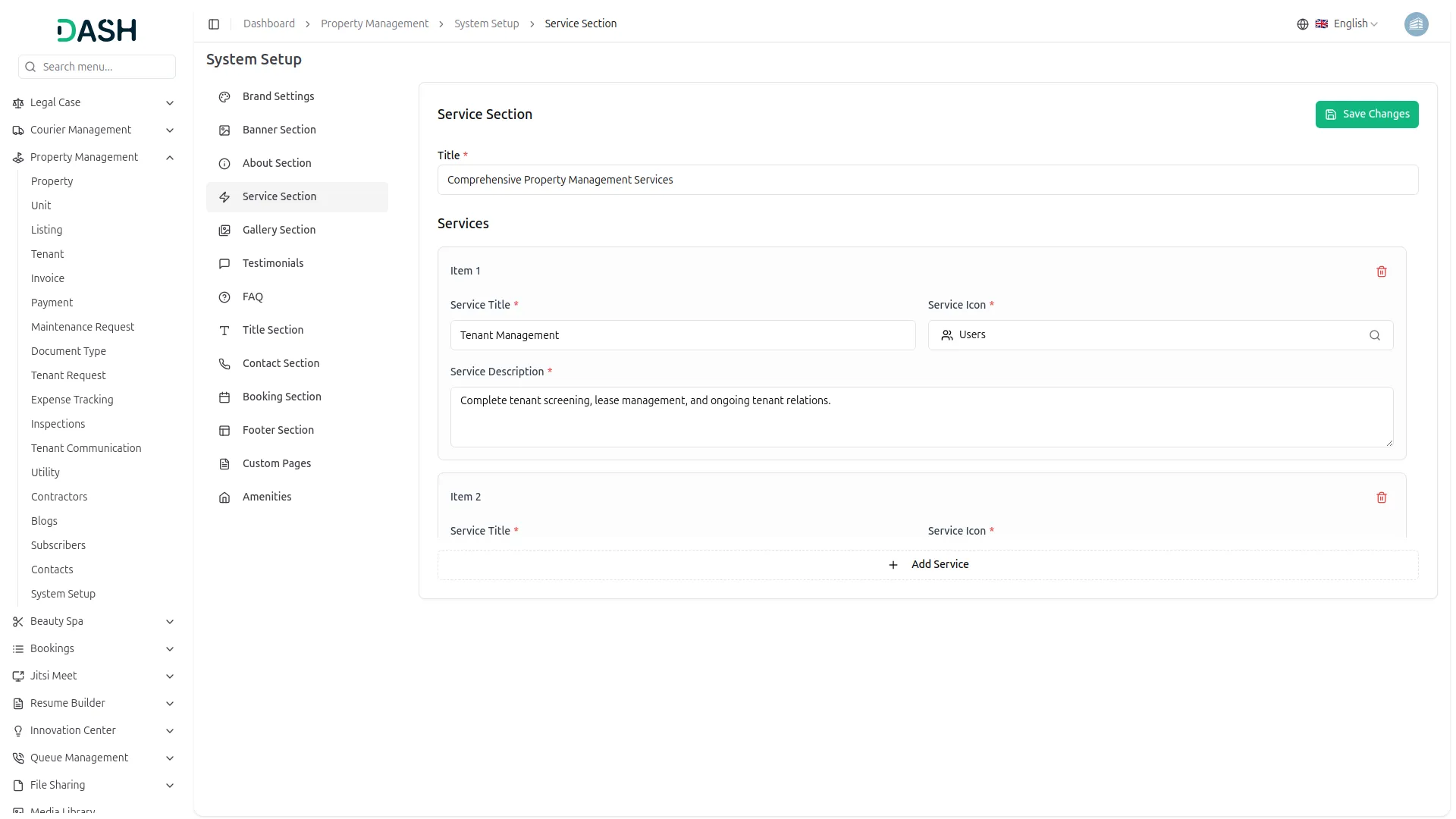This screenshot has width=1456, height=819.
Task: Navigate to Dashboard breadcrumb link
Action: 268,24
